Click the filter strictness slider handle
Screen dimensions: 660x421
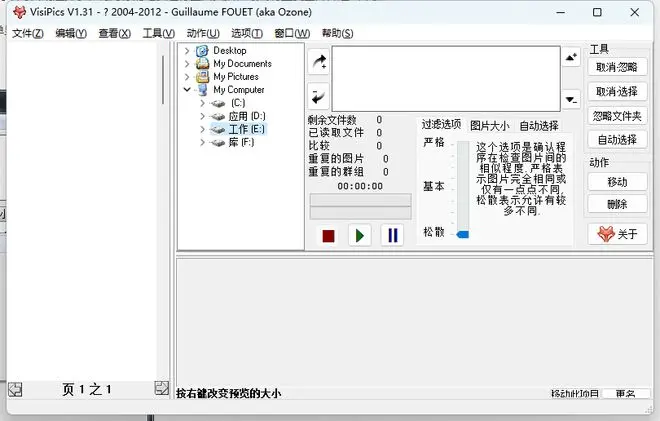462,234
